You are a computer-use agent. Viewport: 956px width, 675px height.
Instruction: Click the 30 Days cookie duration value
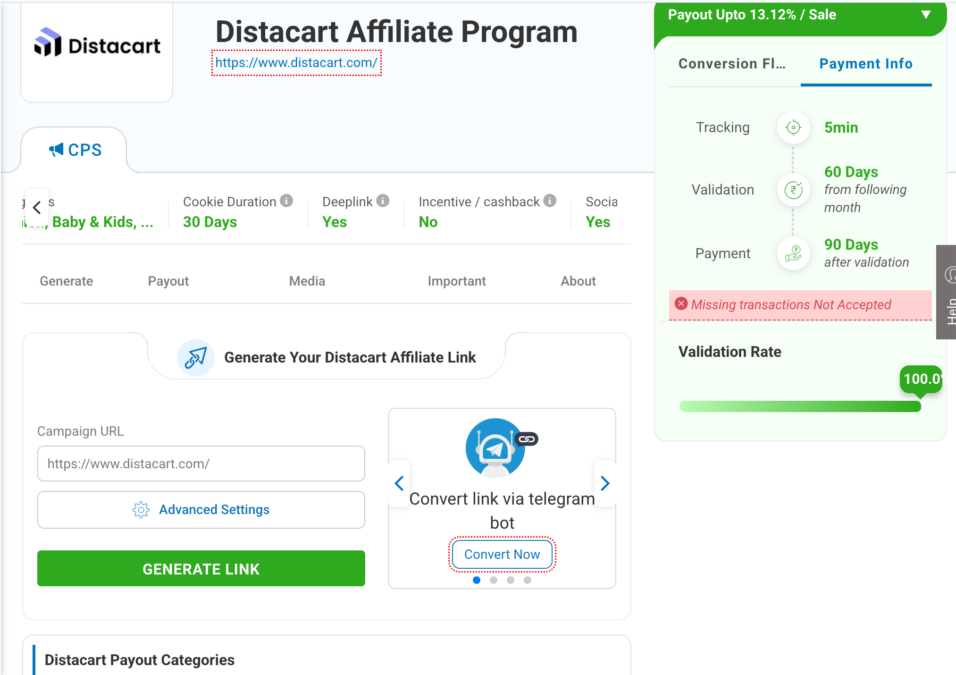210,222
